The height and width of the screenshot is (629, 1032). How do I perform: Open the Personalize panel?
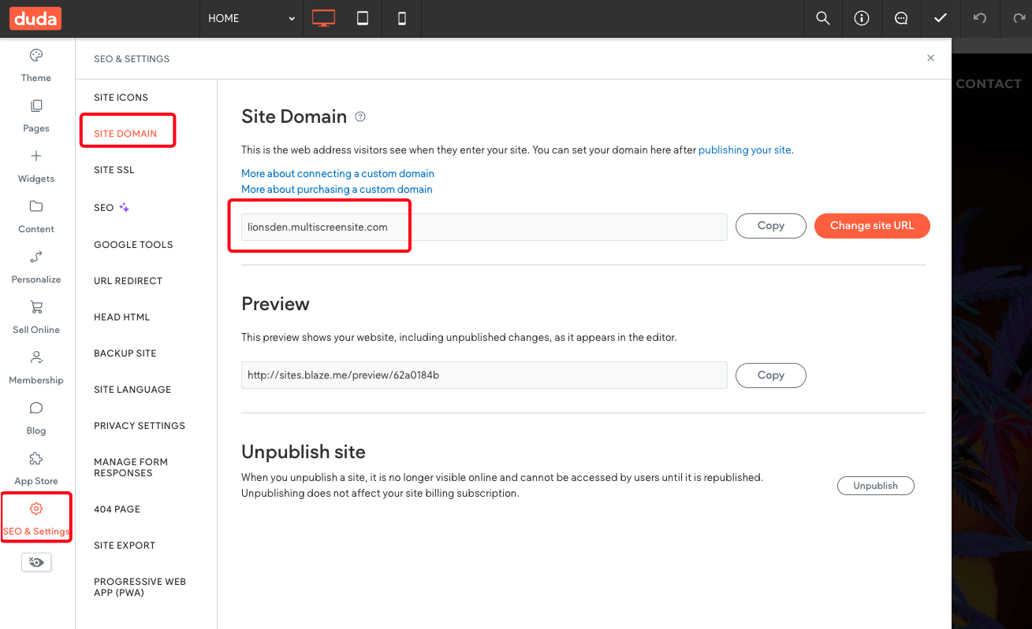[35, 264]
